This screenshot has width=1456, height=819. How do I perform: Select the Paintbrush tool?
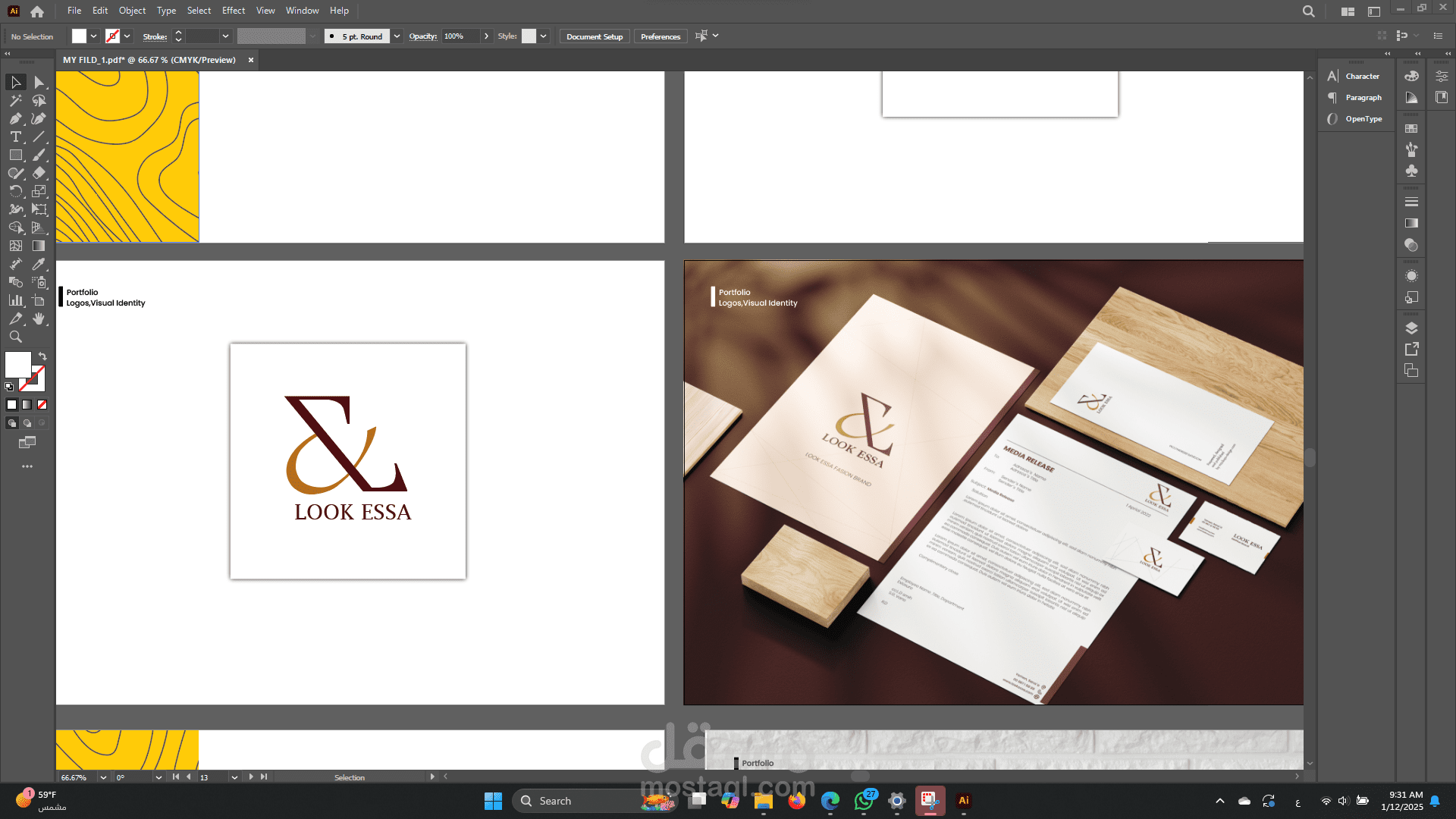pyautogui.click(x=39, y=155)
